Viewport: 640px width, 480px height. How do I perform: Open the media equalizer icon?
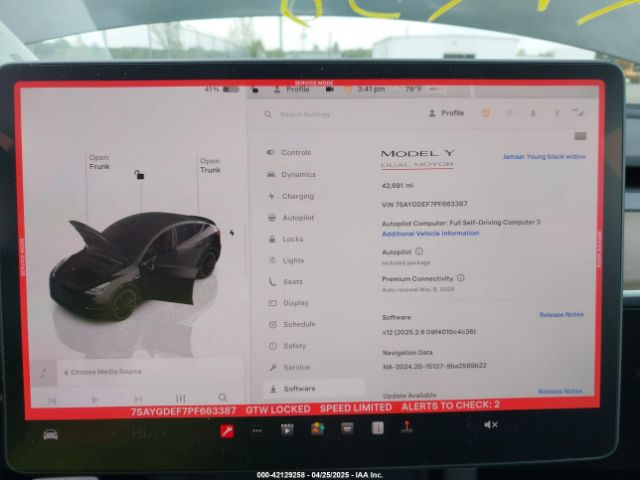coord(180,398)
